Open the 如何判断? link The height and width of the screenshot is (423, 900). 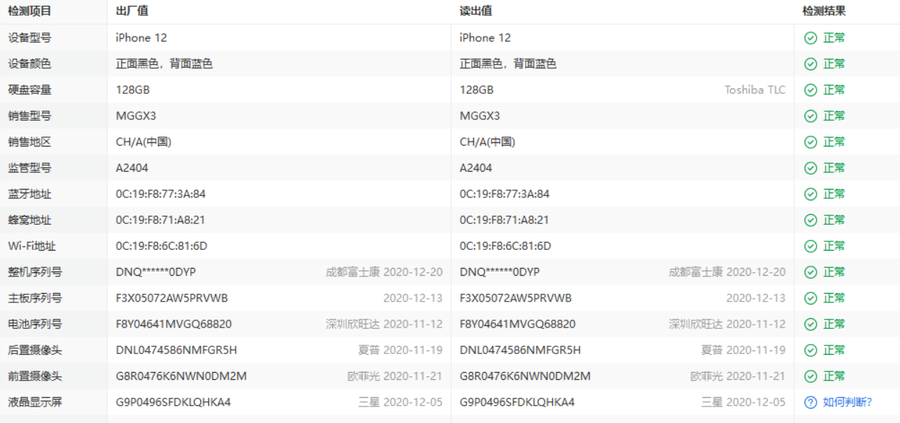(x=847, y=402)
